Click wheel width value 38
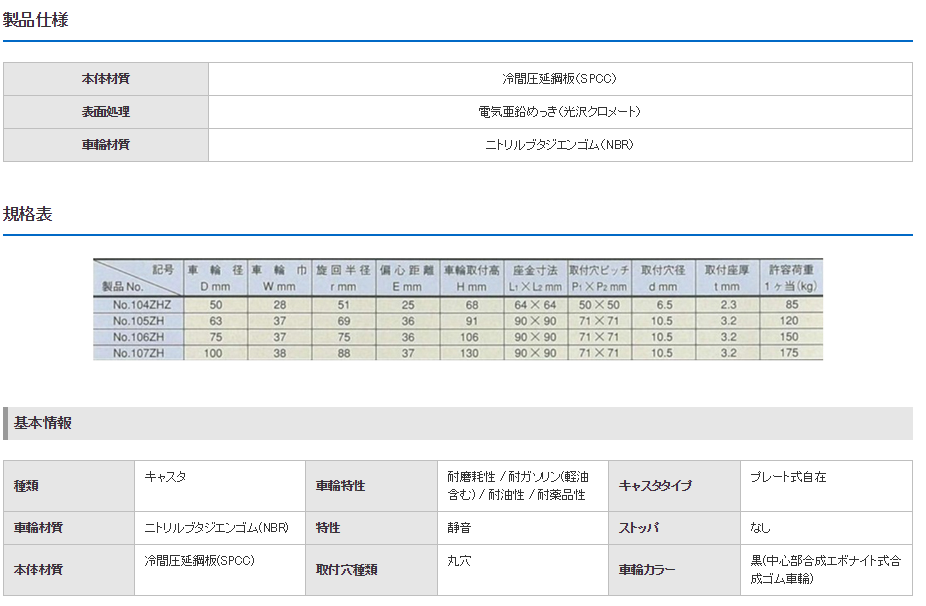This screenshot has width=926, height=606. 280,353
